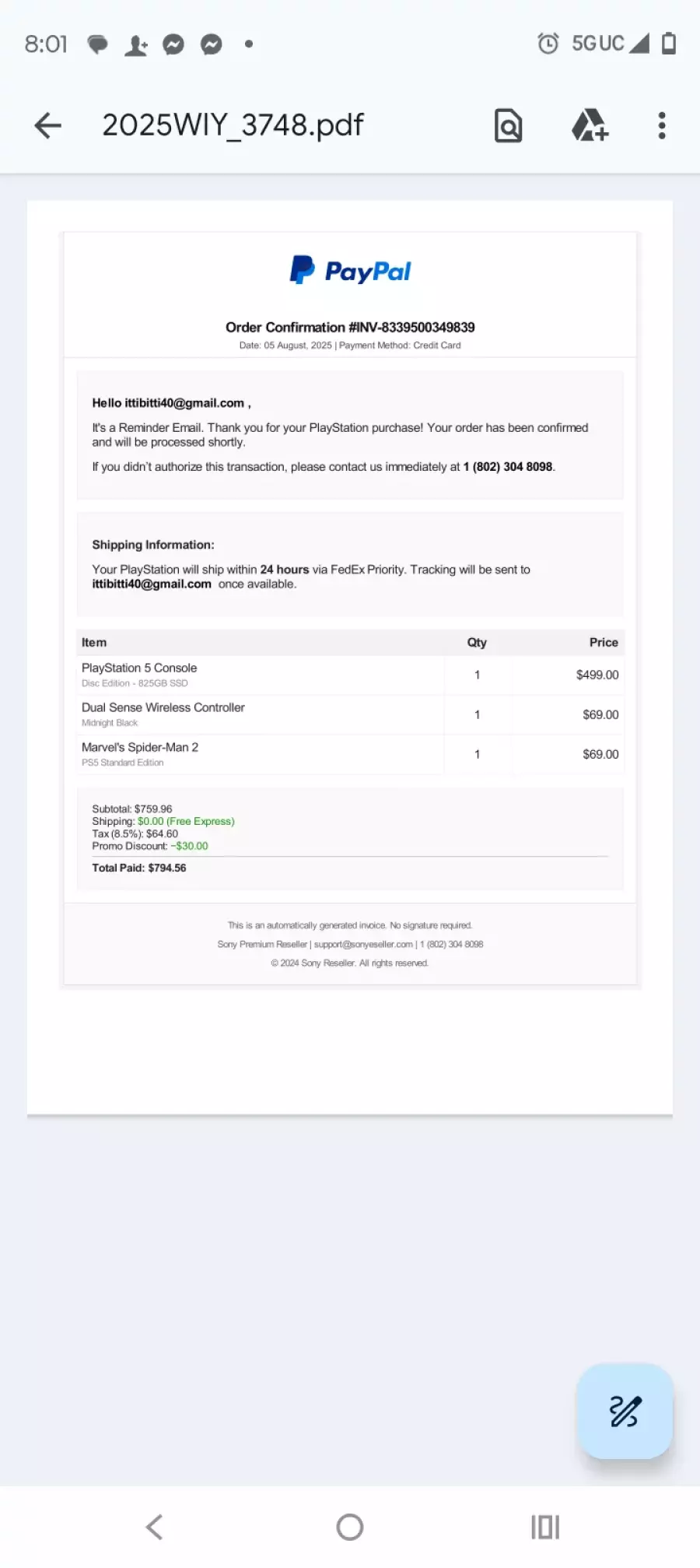Select the PlayStation 5 Console item row

click(x=350, y=675)
